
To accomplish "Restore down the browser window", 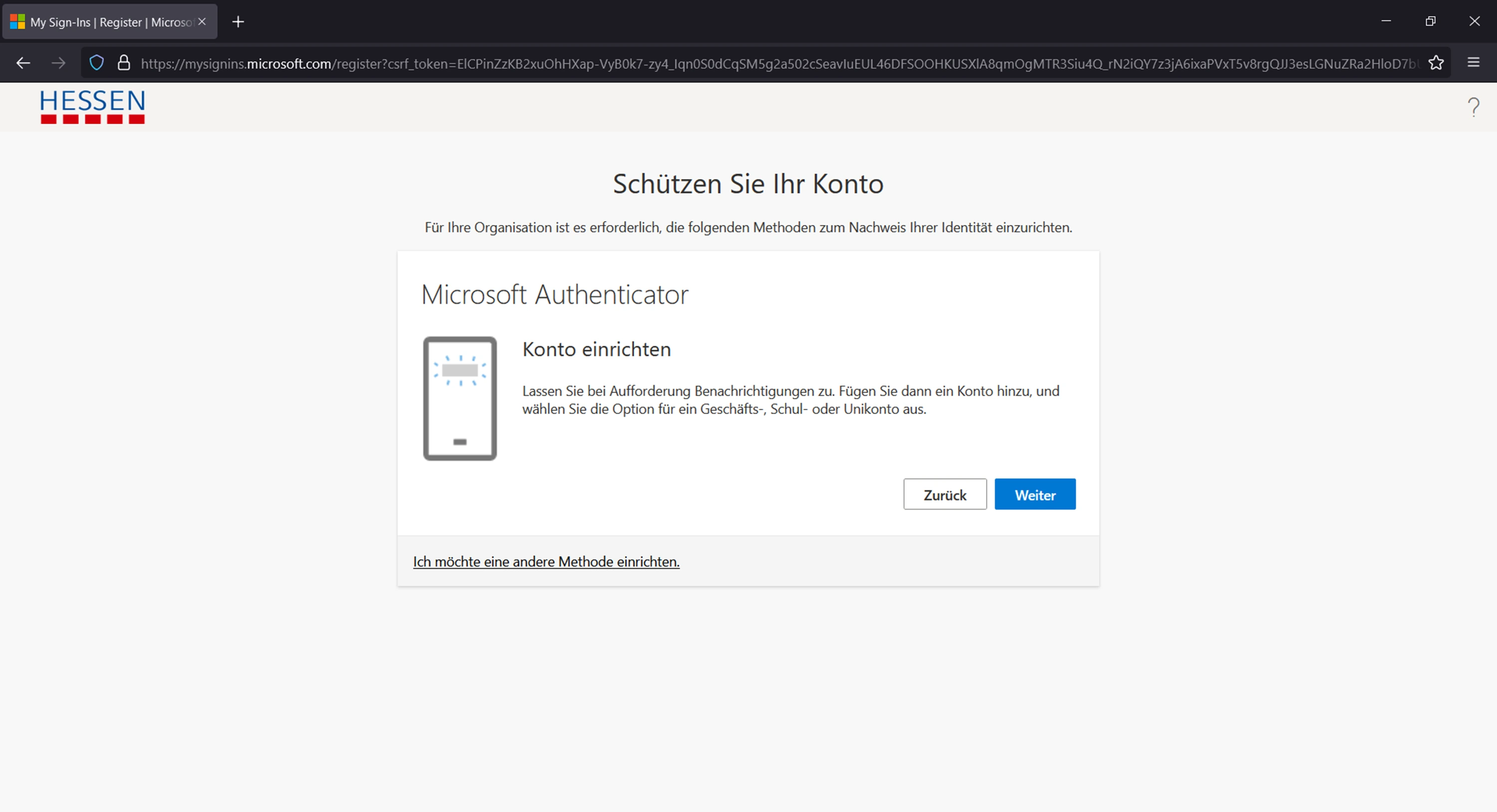I will coord(1430,21).
